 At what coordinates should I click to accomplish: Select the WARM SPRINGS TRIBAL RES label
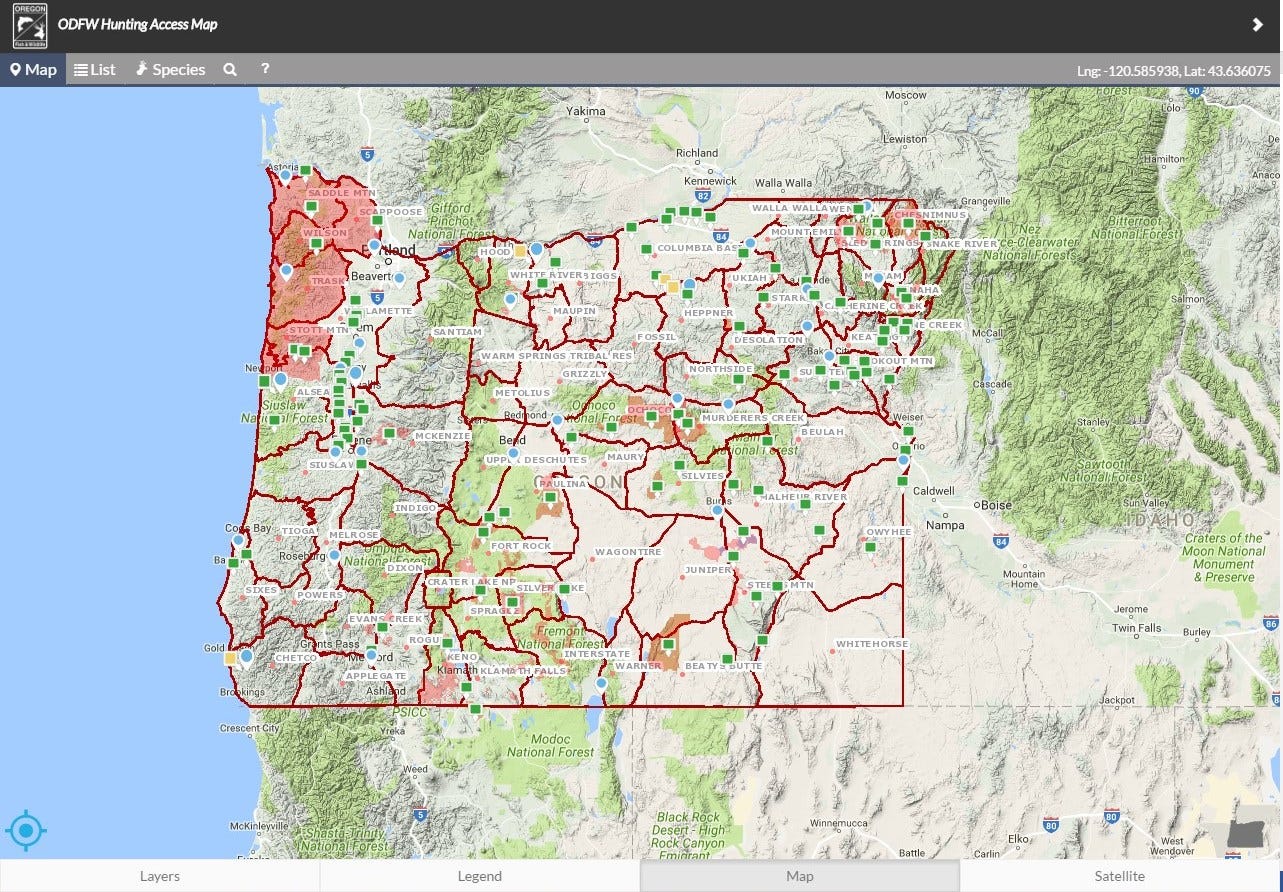click(x=556, y=356)
